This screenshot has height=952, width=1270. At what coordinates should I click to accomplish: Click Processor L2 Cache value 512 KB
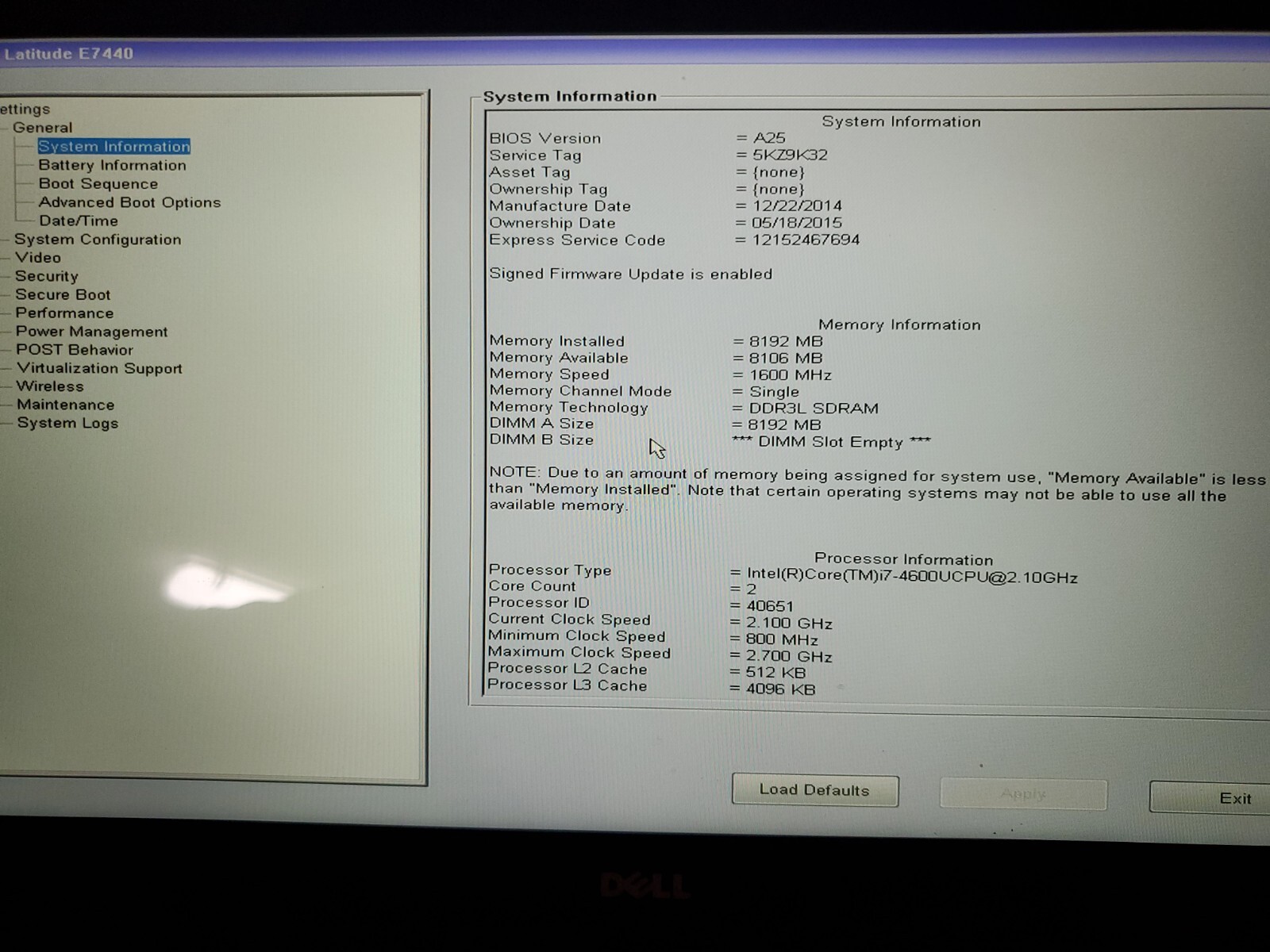pyautogui.click(x=775, y=673)
